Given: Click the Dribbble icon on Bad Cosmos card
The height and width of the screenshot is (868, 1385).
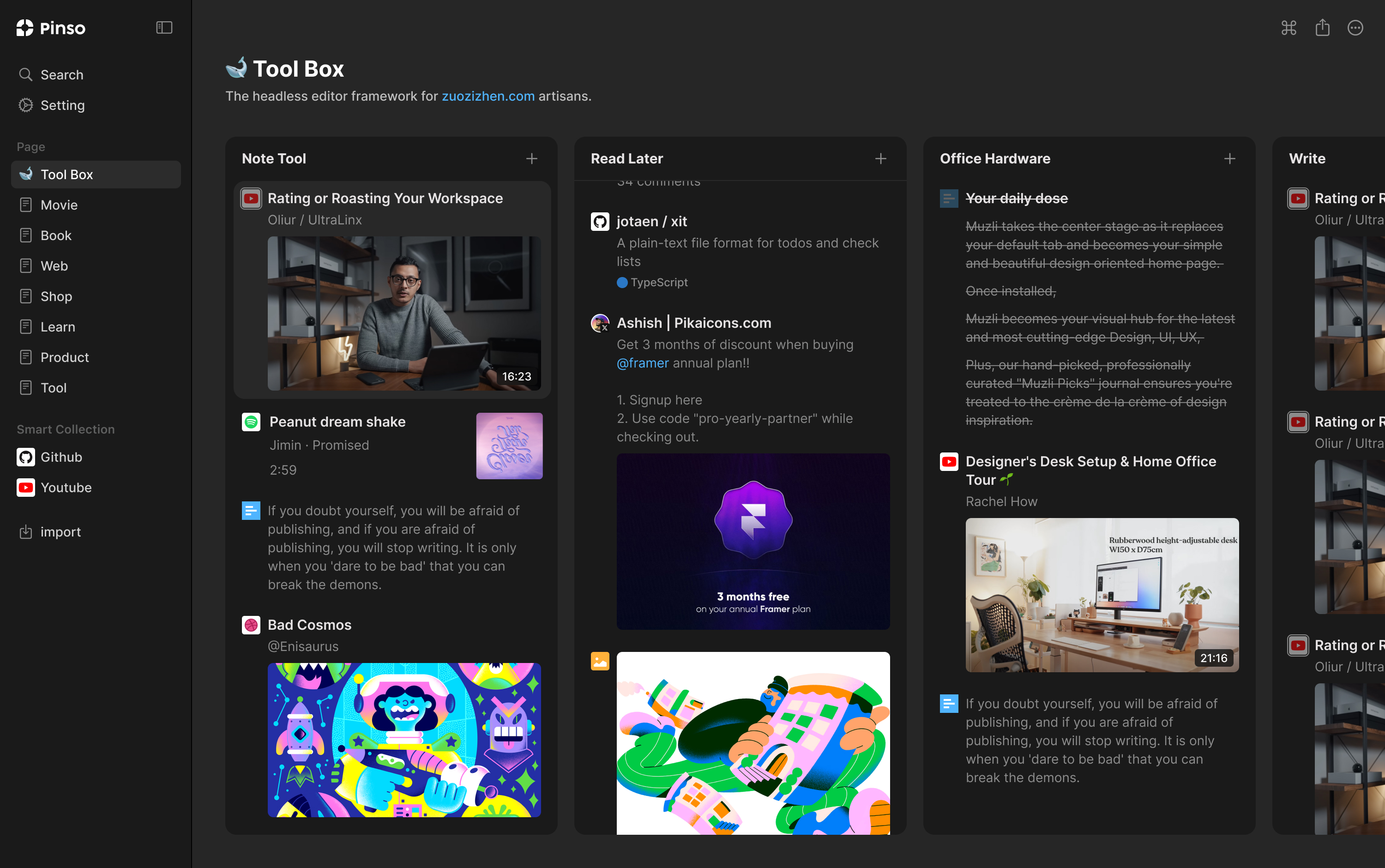Looking at the screenshot, I should point(251,625).
